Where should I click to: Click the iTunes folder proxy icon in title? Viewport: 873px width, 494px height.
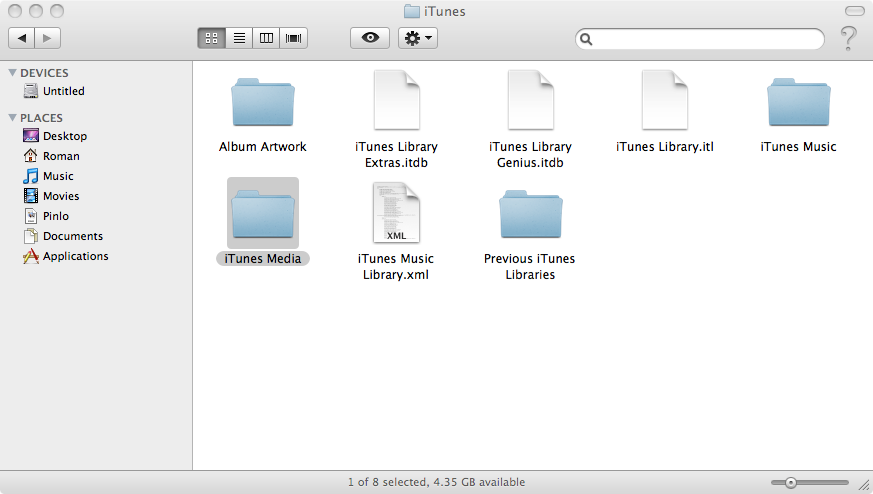(x=411, y=11)
